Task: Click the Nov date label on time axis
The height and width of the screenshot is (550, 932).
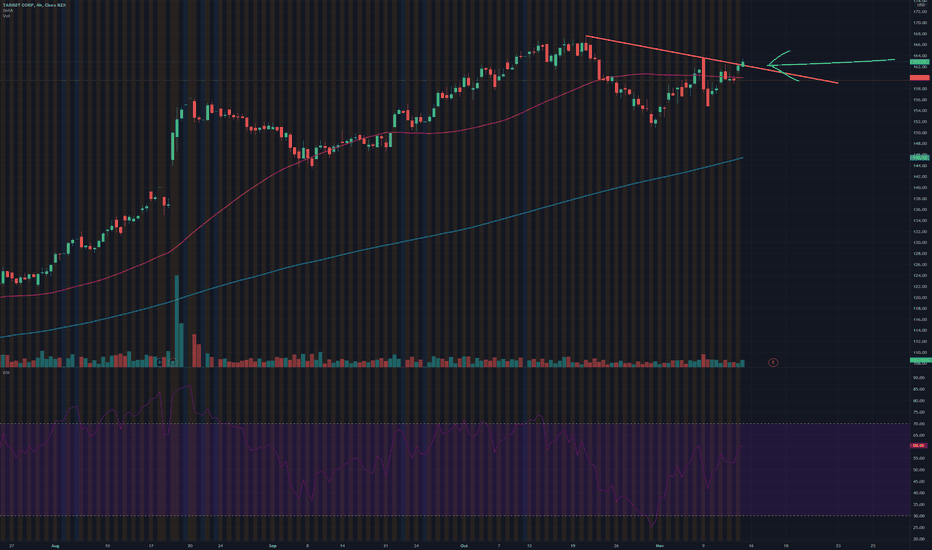Action: tap(659, 545)
